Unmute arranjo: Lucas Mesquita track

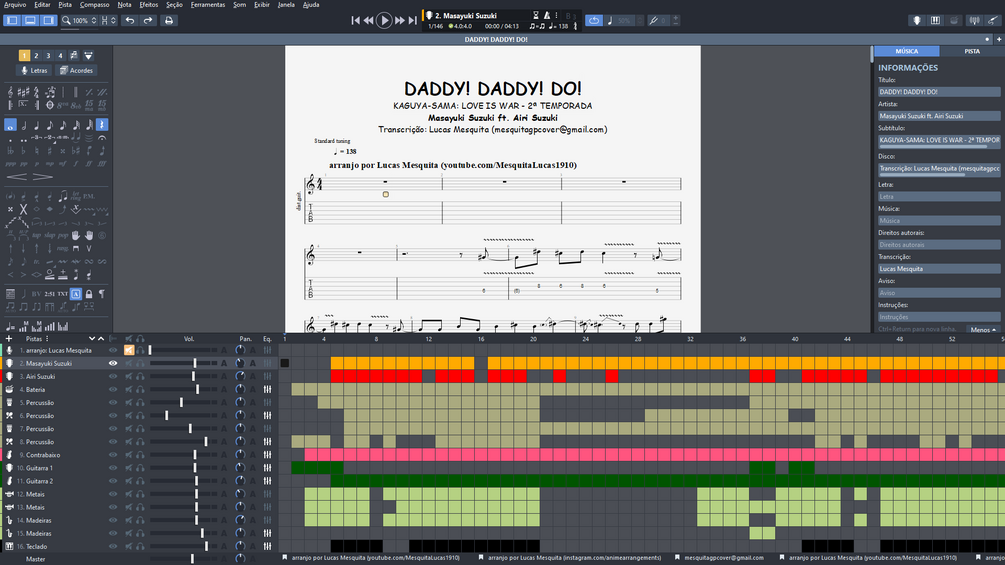[x=129, y=350]
